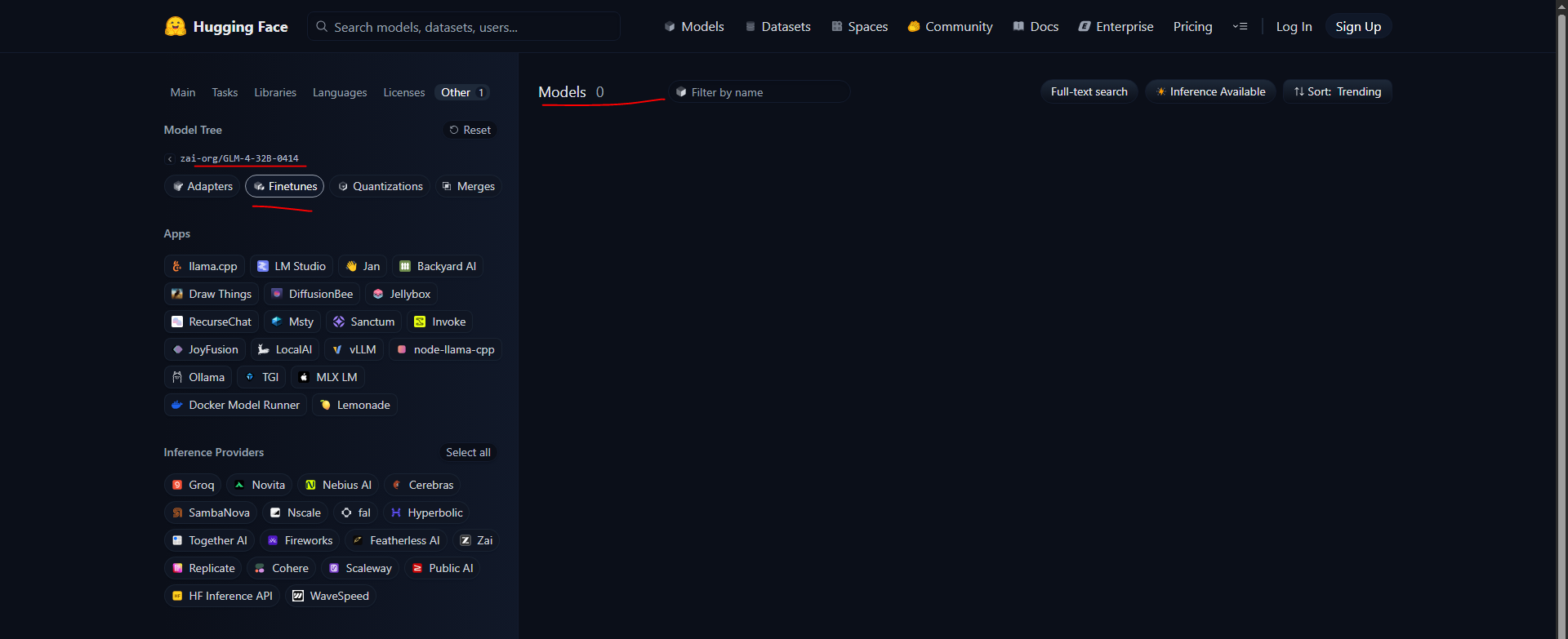The height and width of the screenshot is (639, 1568).
Task: Toggle the Merges filter
Action: [468, 186]
